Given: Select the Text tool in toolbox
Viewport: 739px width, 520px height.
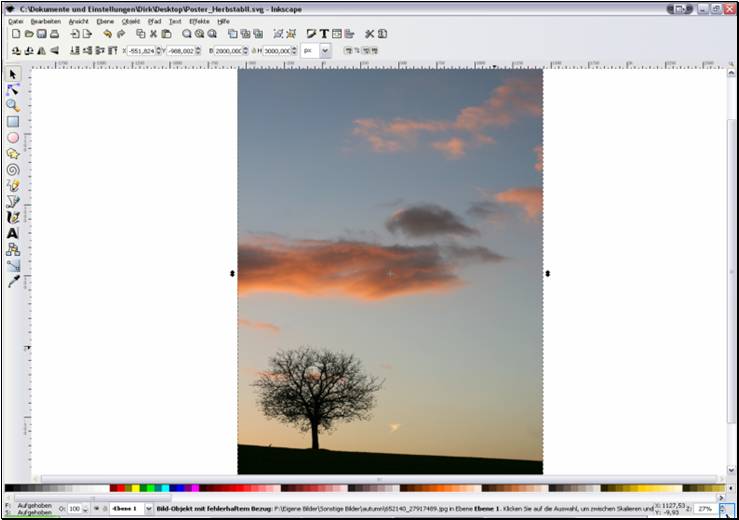Looking at the screenshot, I should [x=13, y=233].
